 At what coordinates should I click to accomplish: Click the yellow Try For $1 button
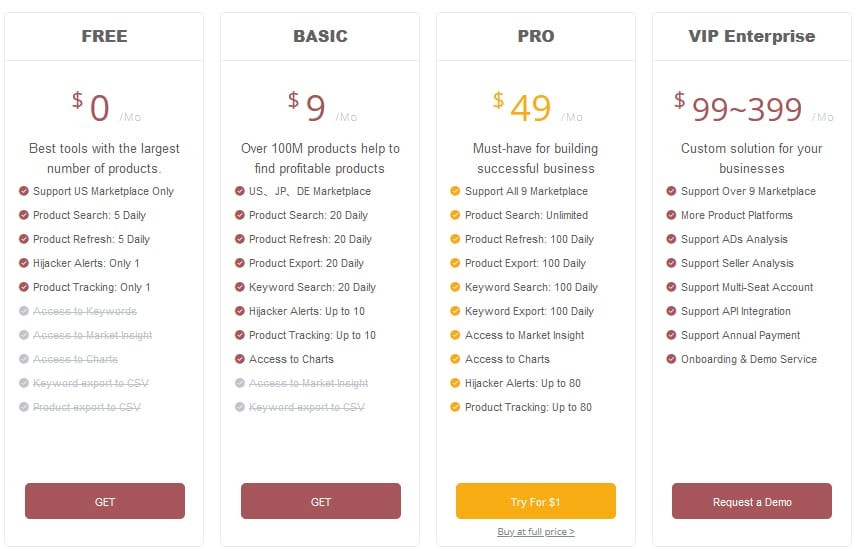[x=536, y=501]
